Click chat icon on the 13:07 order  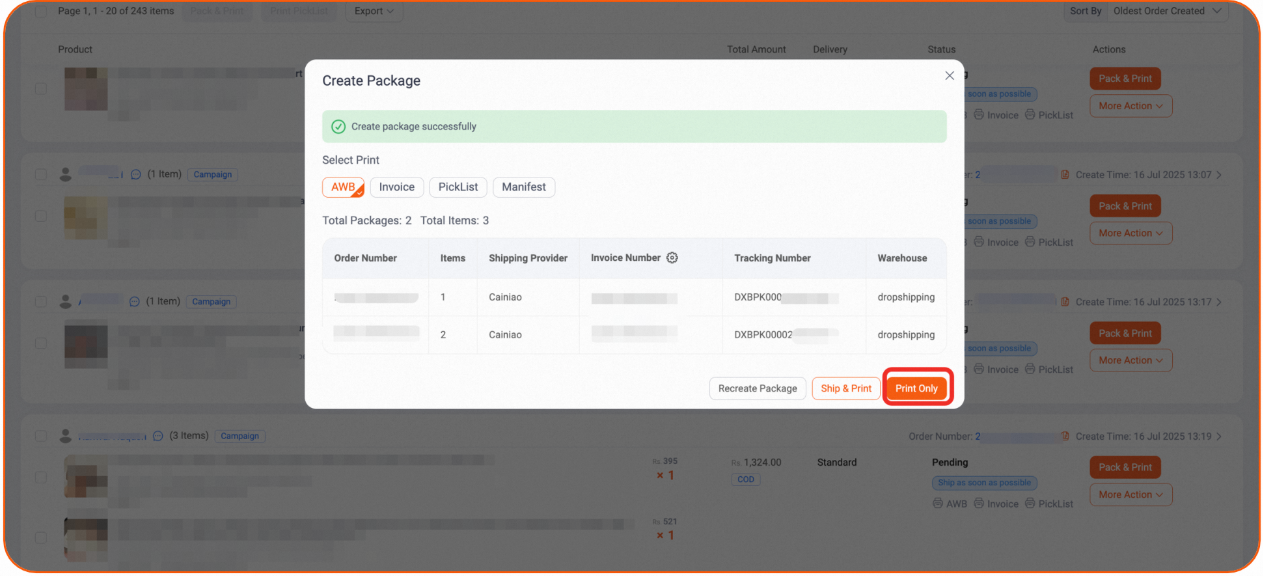[136, 175]
